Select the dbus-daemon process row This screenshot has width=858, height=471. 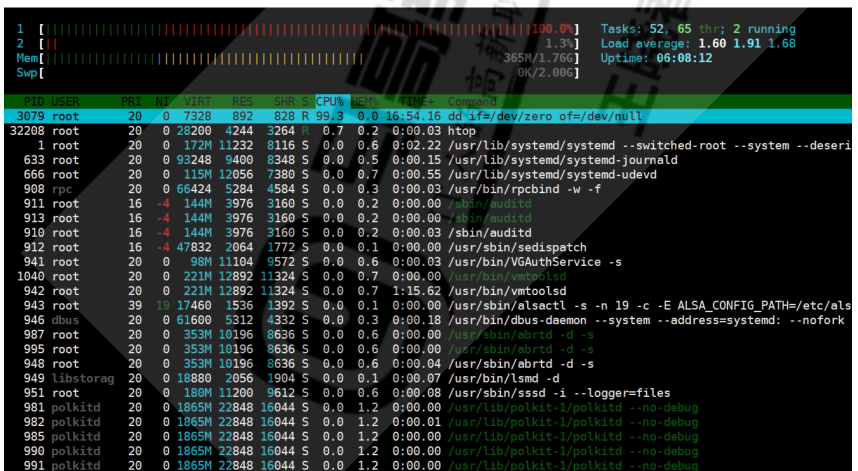[x=428, y=320]
